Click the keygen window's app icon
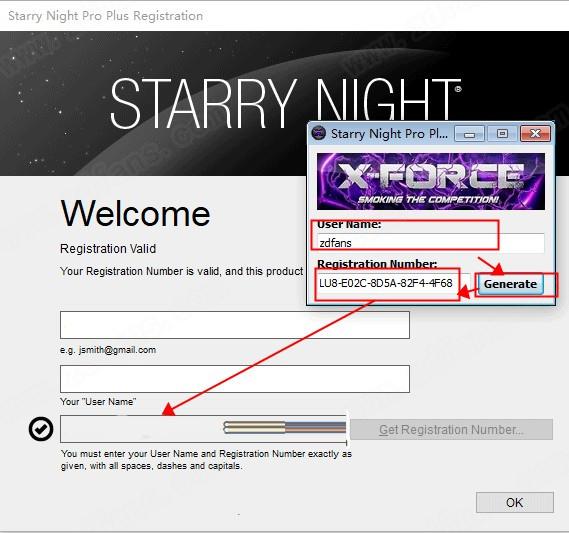 coord(319,133)
